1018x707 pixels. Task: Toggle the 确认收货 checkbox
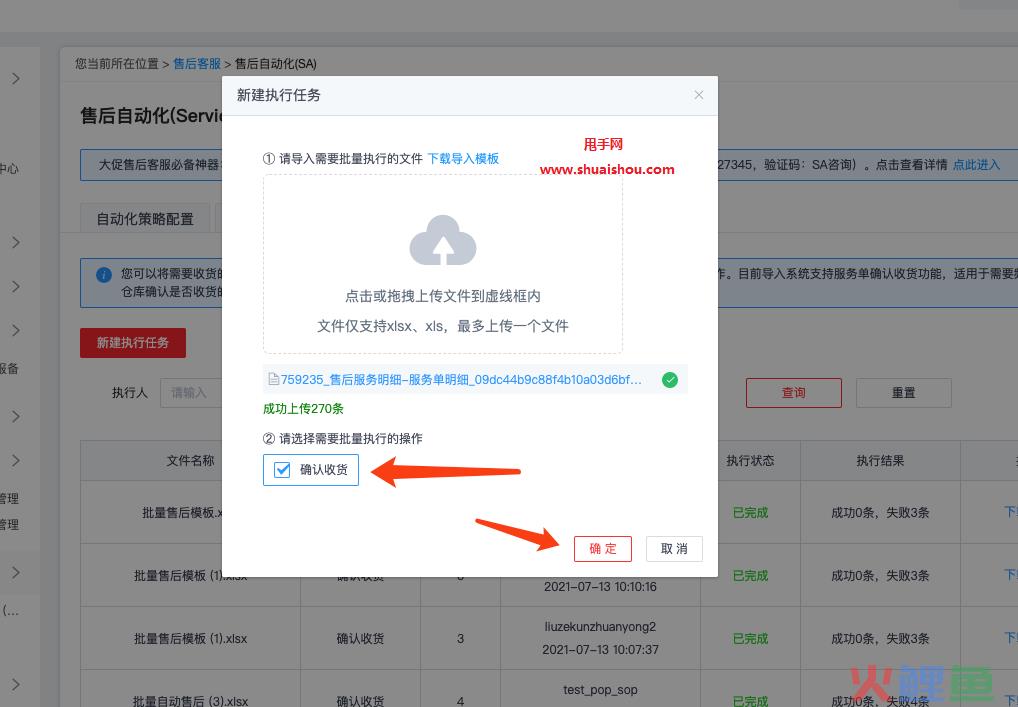pyautogui.click(x=283, y=470)
